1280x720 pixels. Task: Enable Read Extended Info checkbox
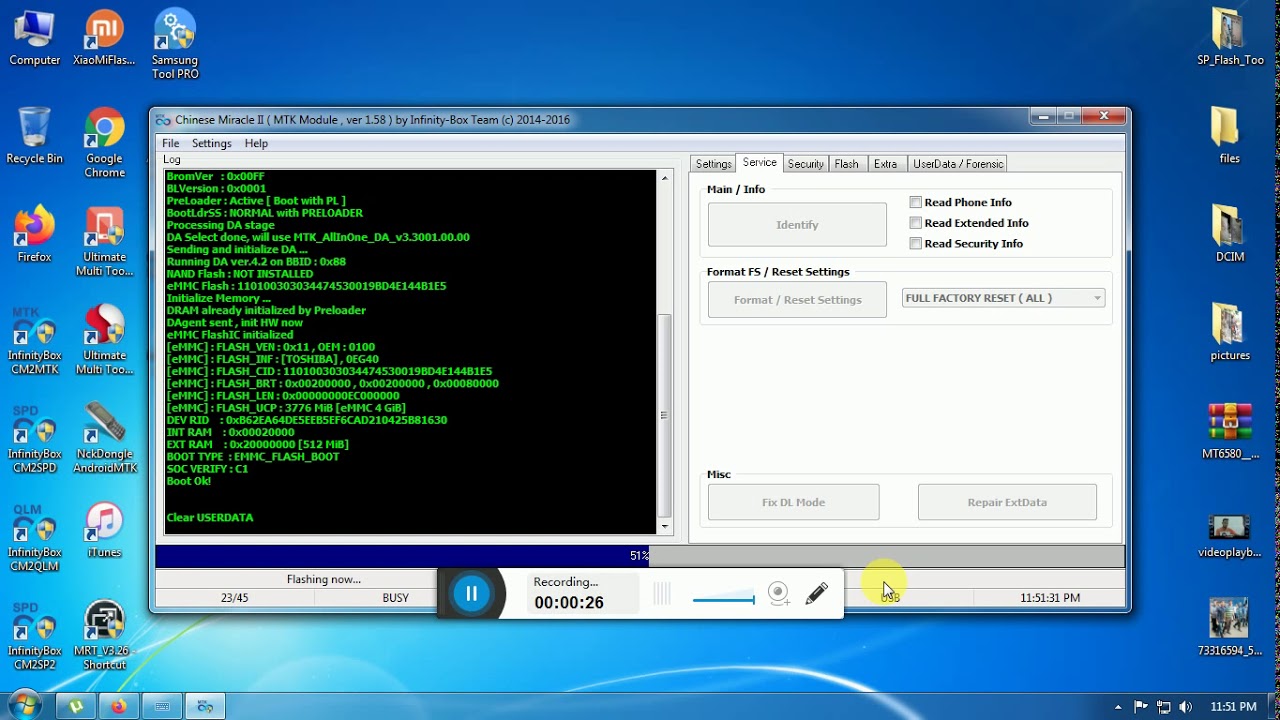point(915,223)
